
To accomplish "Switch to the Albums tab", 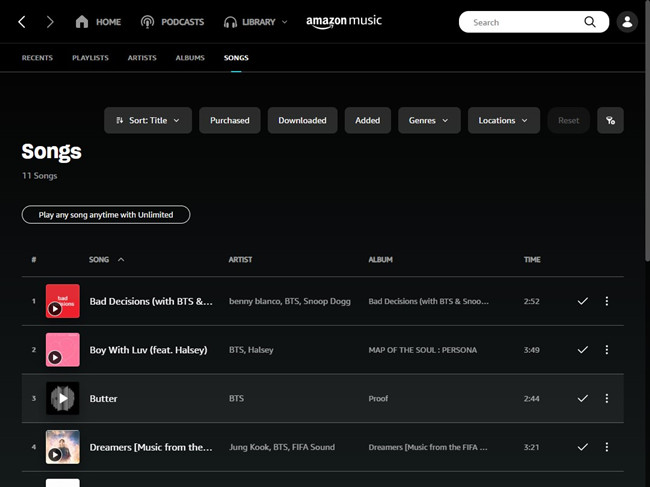I will 190,58.
